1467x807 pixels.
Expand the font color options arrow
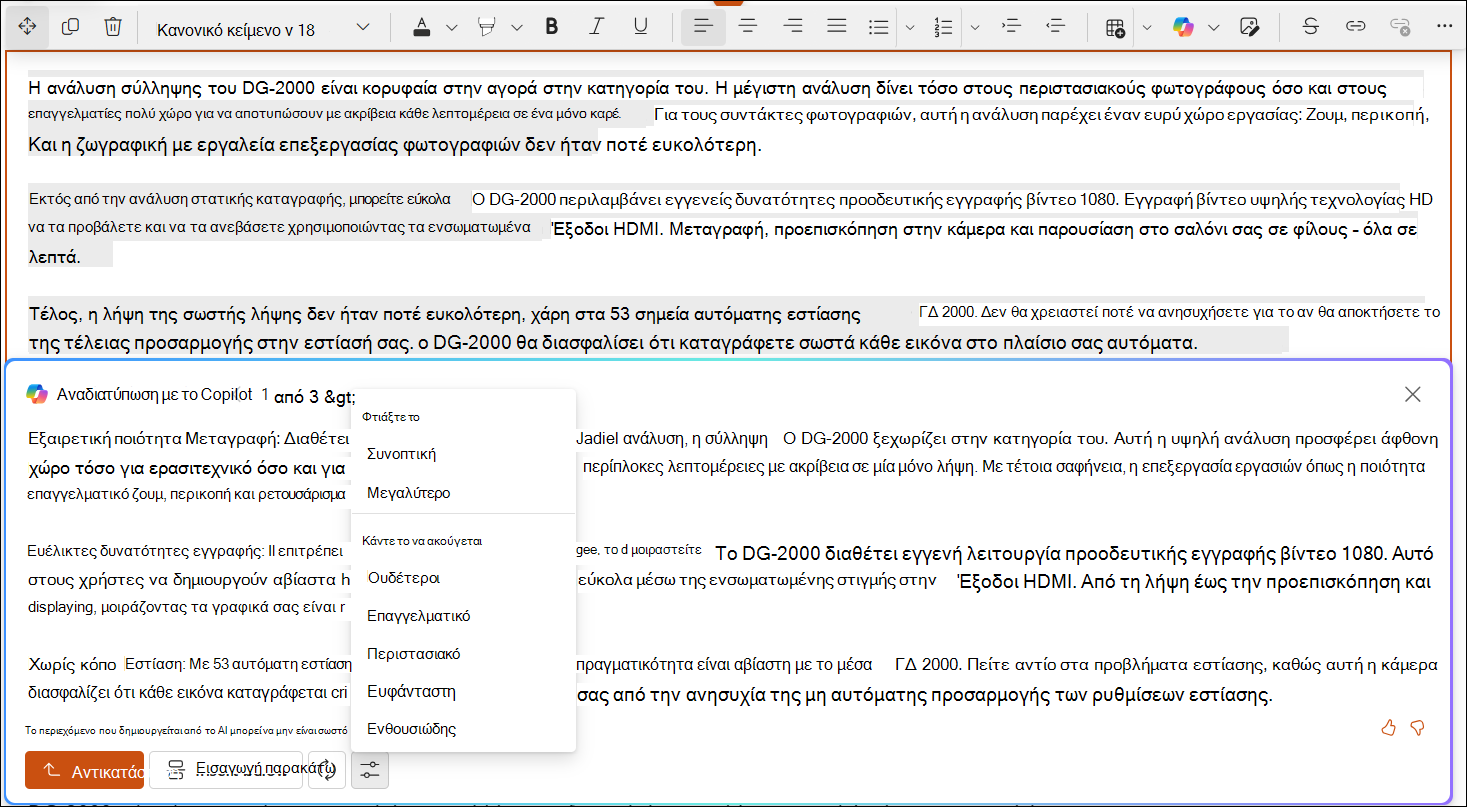point(451,27)
